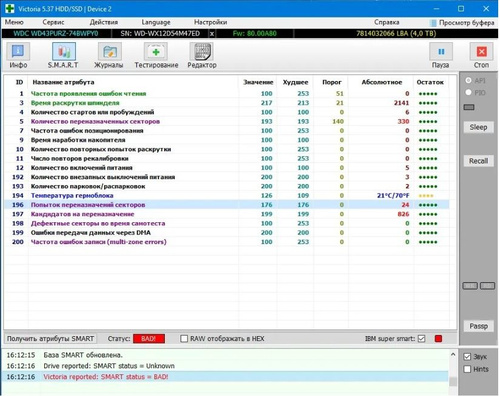Select row Частота проявления ошибок чтения

click(x=227, y=94)
